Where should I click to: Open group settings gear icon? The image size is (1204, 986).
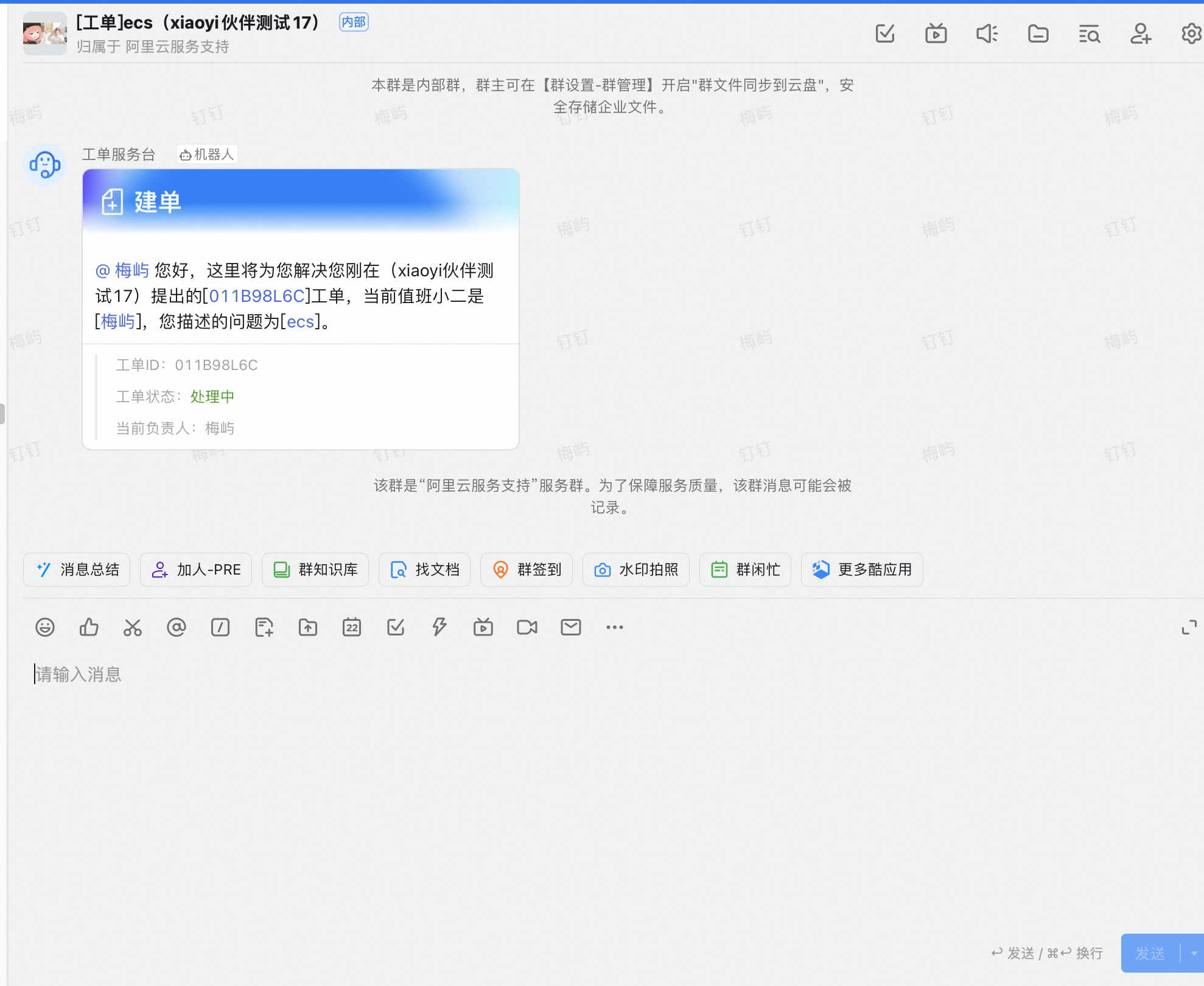(1191, 33)
